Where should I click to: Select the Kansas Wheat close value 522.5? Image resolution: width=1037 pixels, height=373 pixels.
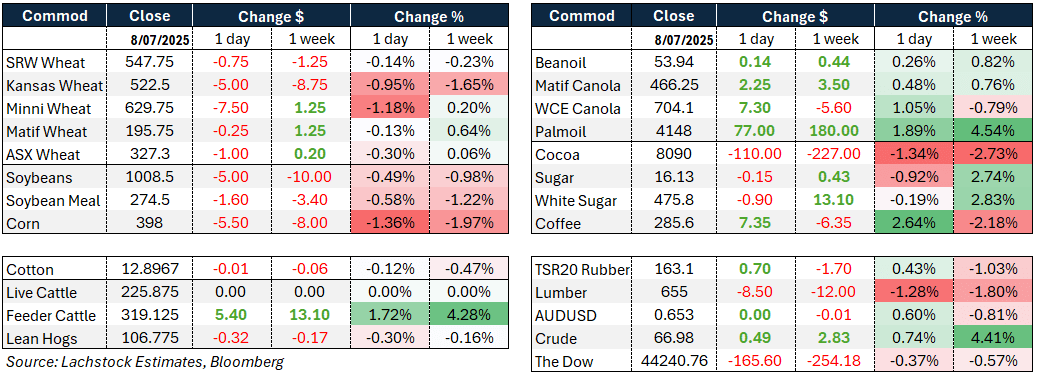coord(149,86)
